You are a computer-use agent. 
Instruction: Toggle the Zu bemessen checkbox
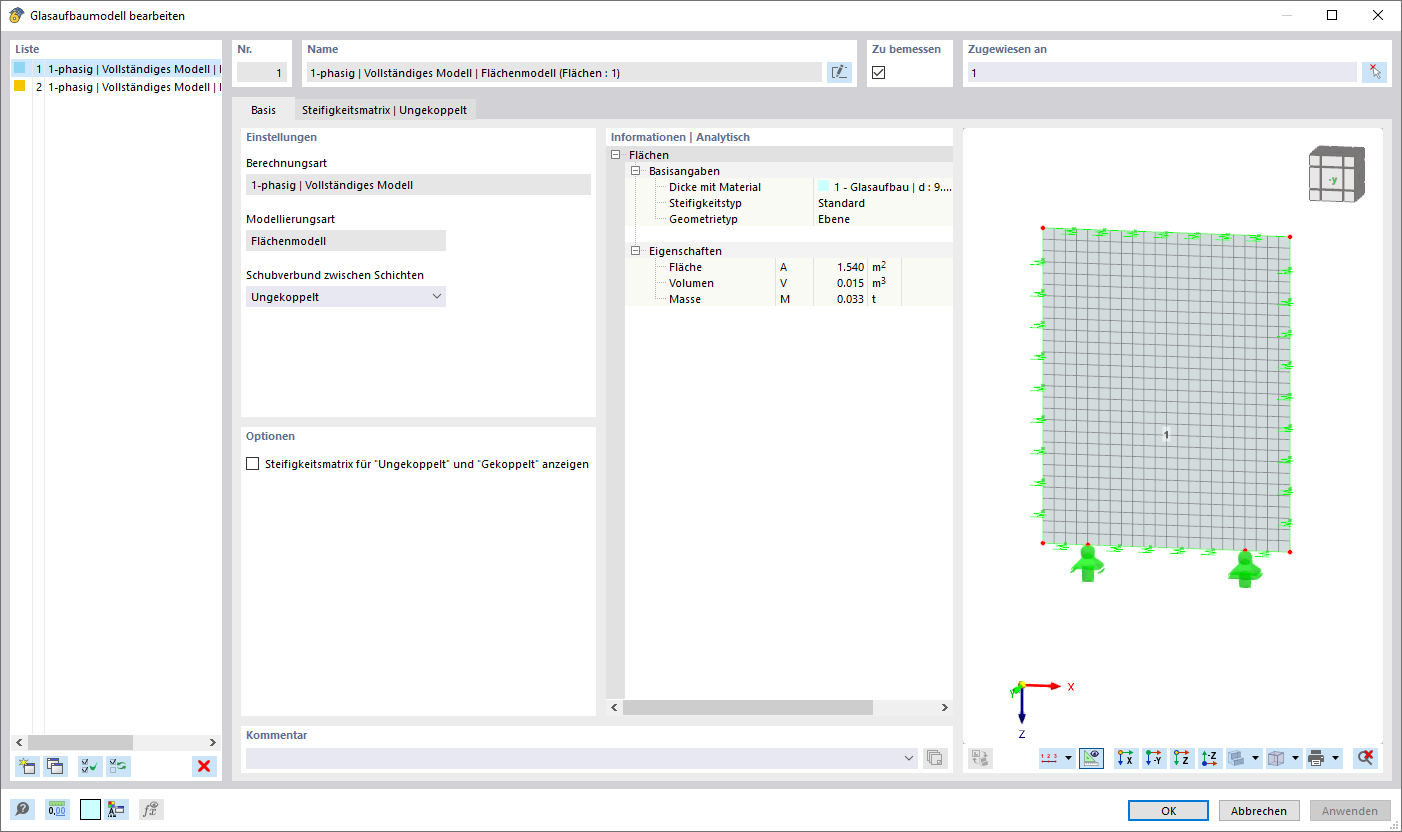click(879, 72)
